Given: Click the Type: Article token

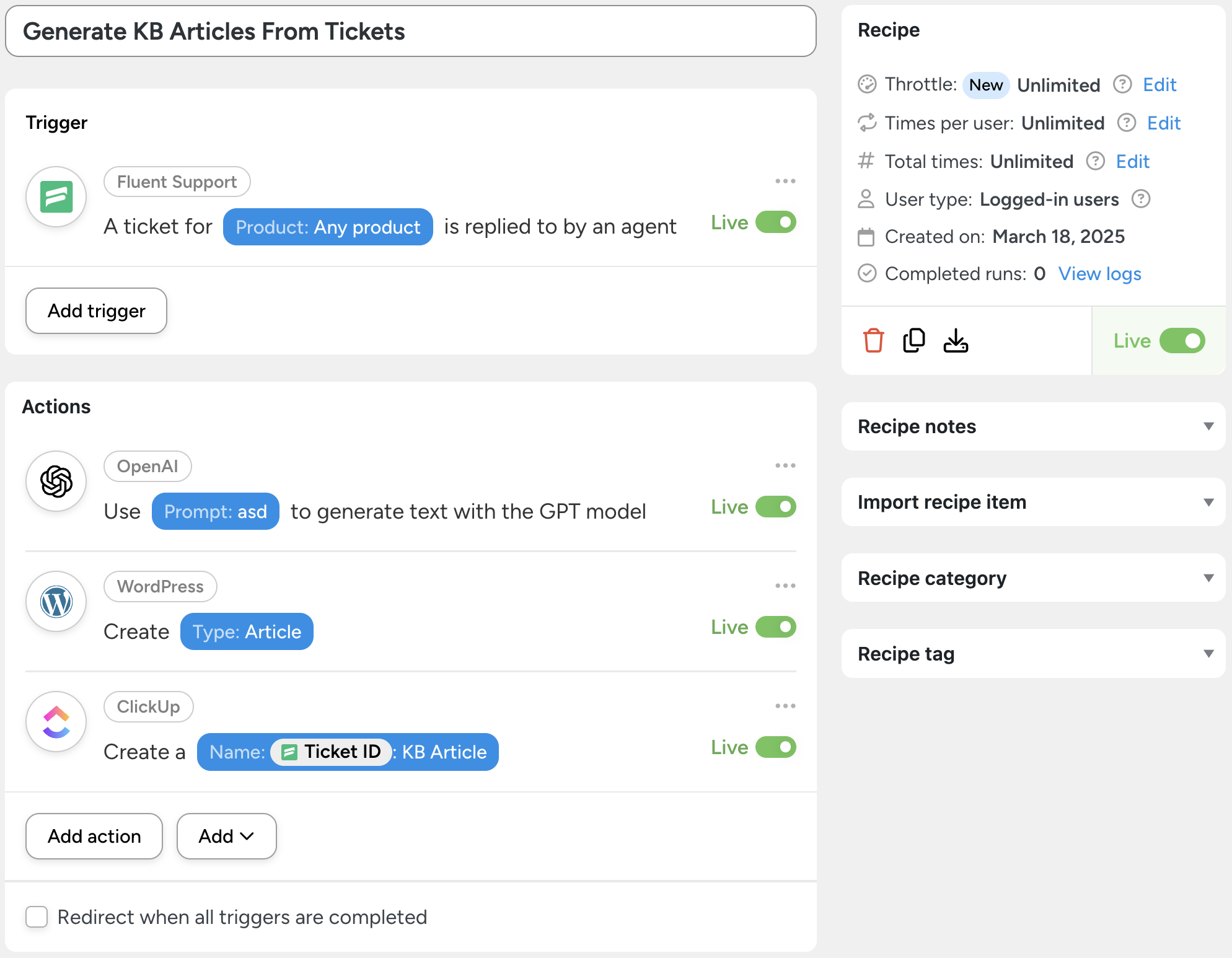Looking at the screenshot, I should [247, 632].
